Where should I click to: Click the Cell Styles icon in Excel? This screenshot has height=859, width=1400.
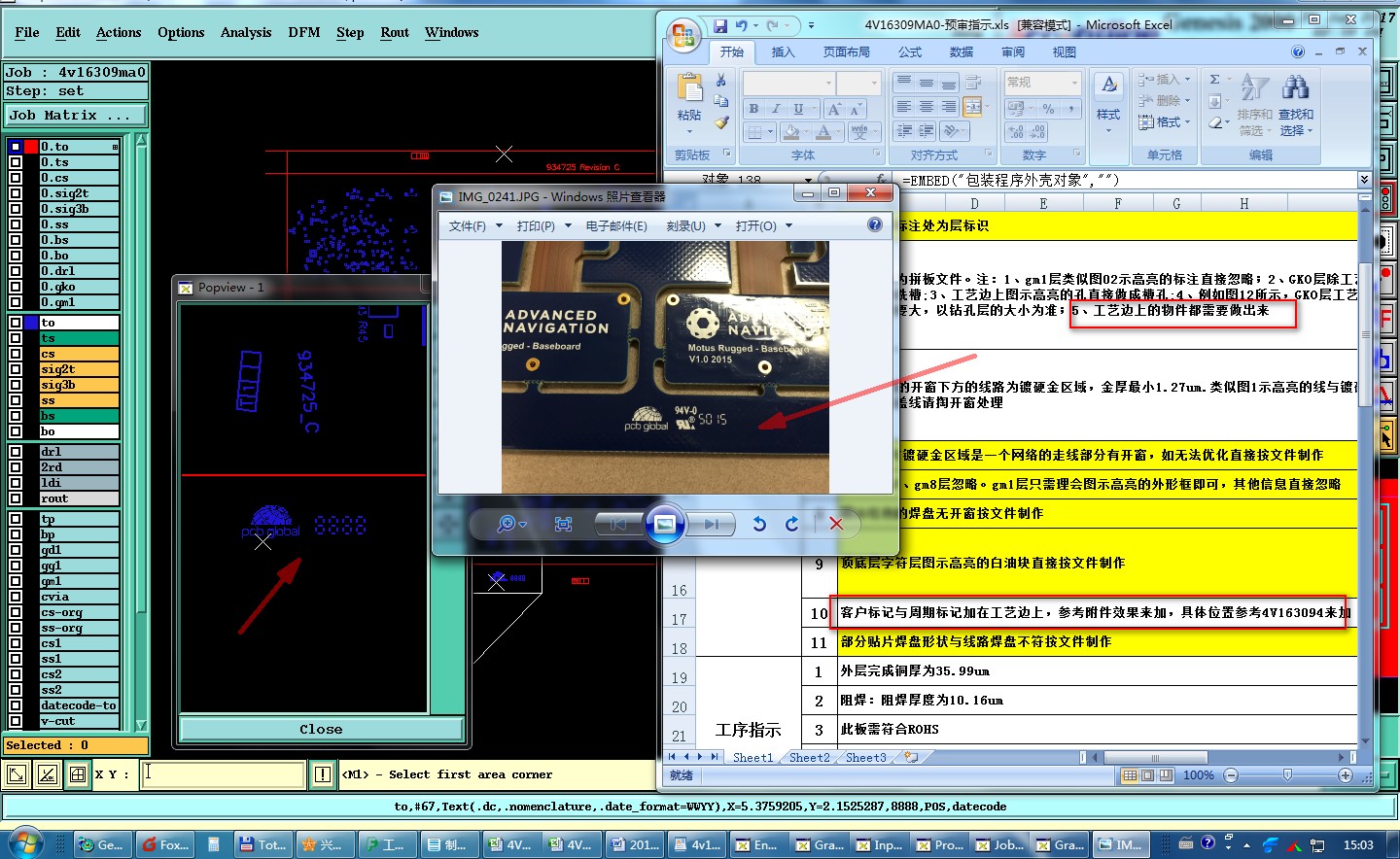tap(1108, 86)
